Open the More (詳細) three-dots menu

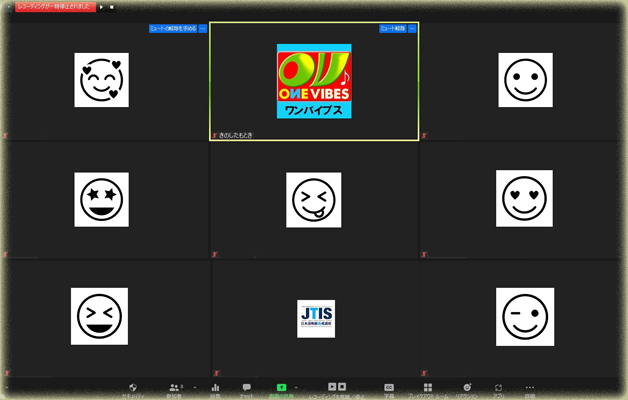(x=529, y=387)
